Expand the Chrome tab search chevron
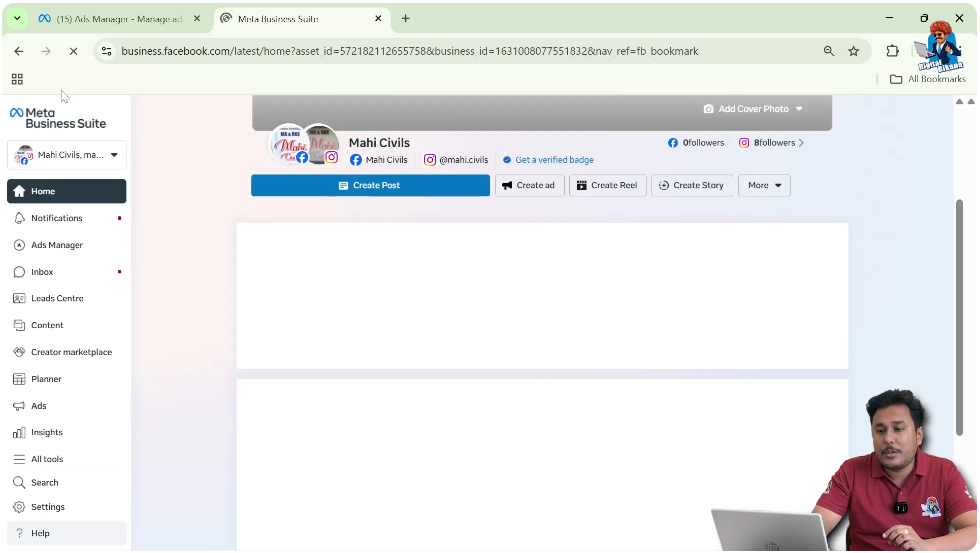The image size is (980, 553). coord(17,18)
